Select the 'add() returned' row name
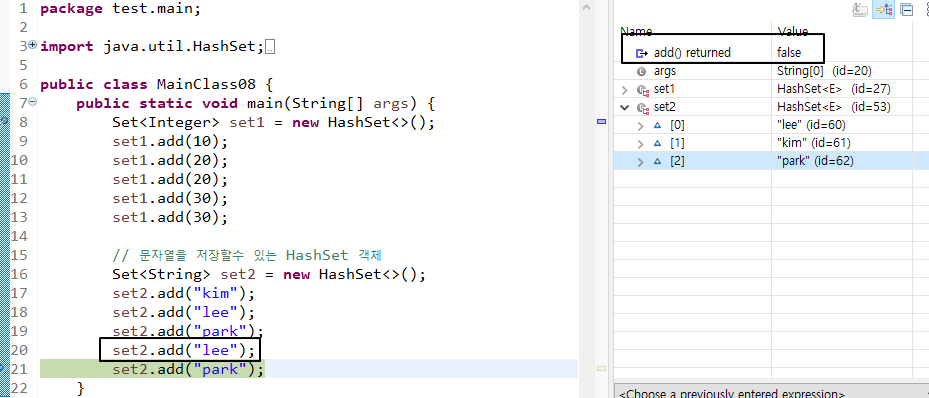929x398 pixels. tap(692, 53)
